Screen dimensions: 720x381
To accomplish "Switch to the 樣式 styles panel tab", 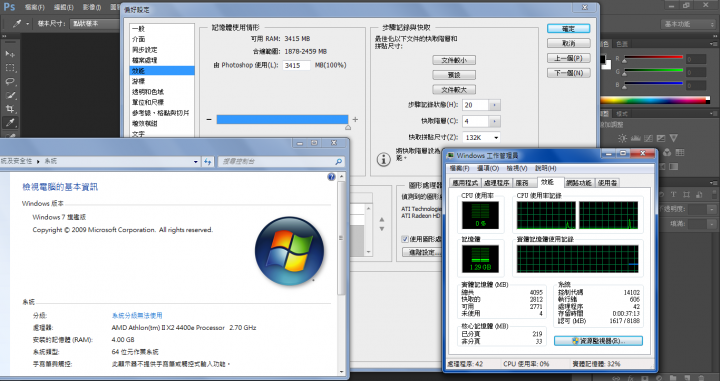I will [622, 113].
